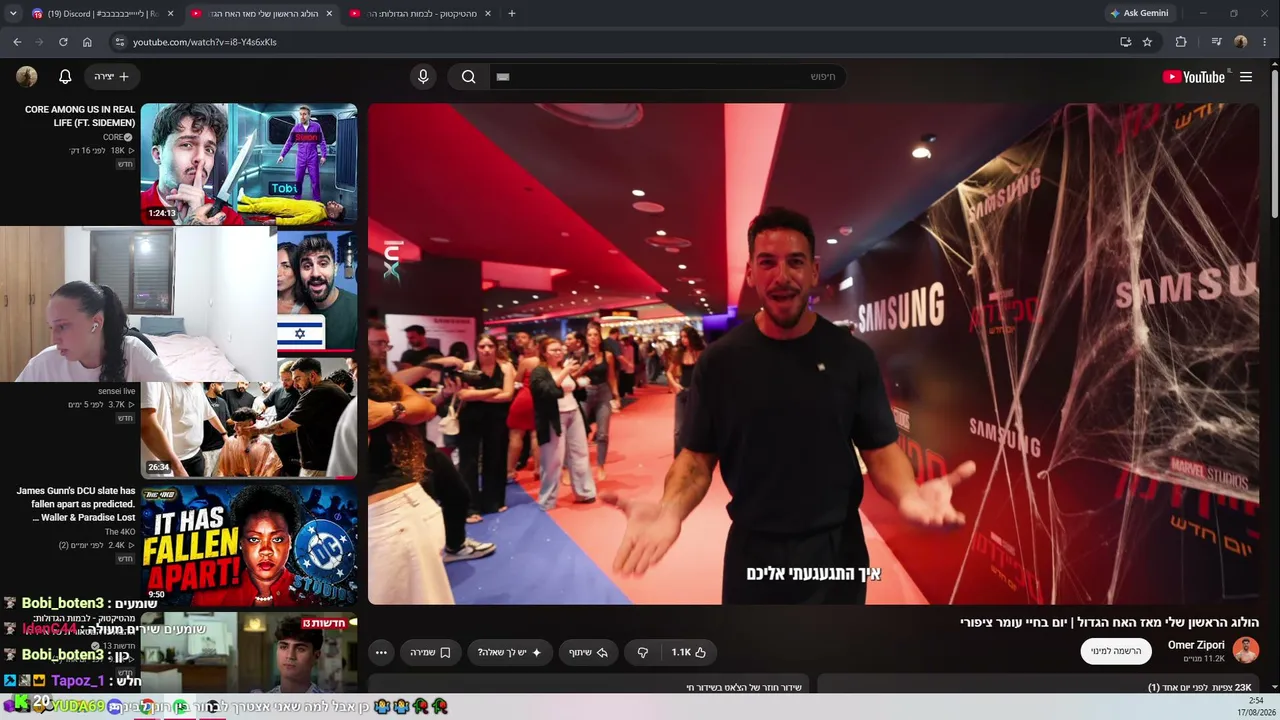Bookmark this page with the star icon
Viewport: 1280px width, 720px height.
point(1147,42)
